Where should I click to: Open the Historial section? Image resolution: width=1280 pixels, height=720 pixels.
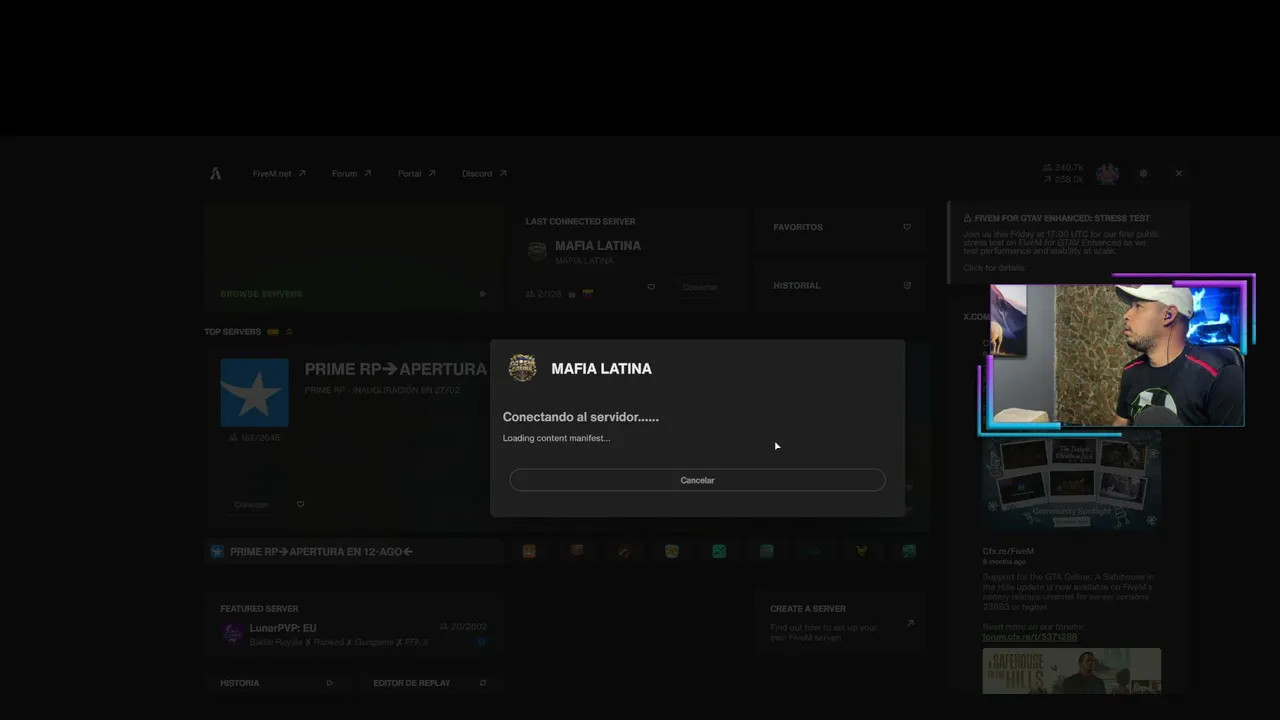(x=841, y=286)
